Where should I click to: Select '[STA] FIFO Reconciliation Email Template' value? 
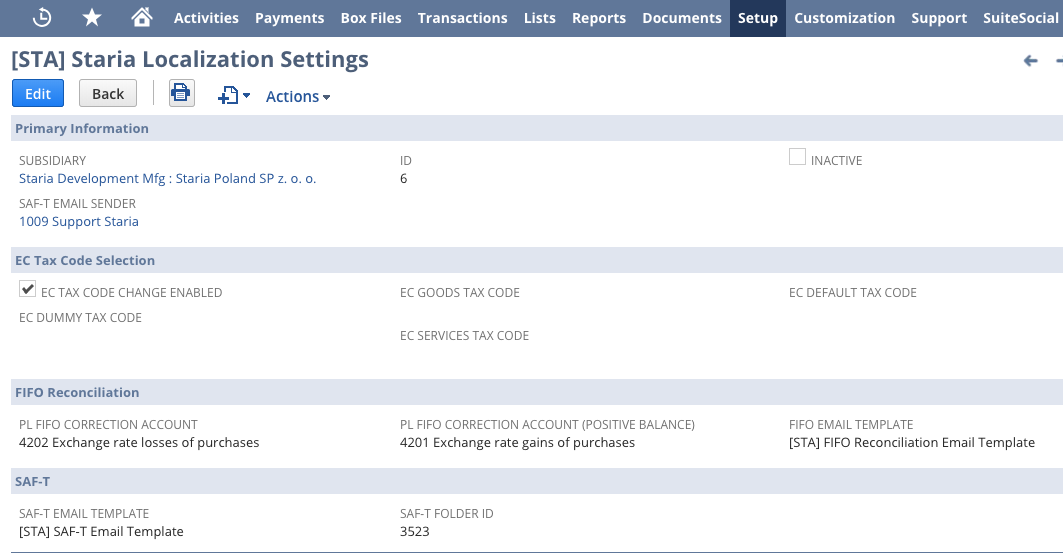pyautogui.click(x=912, y=443)
